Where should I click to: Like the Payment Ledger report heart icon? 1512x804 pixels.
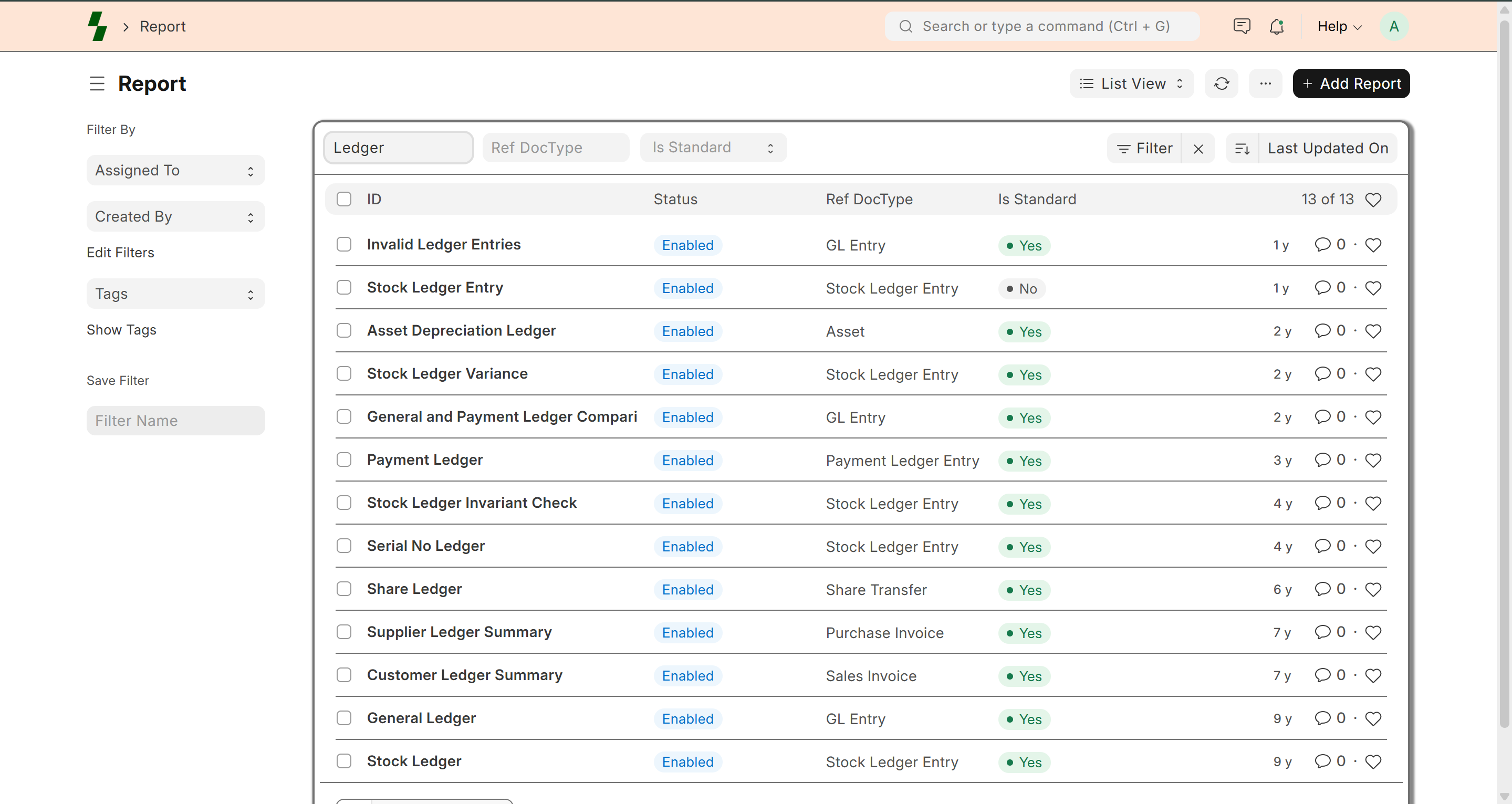pos(1373,461)
